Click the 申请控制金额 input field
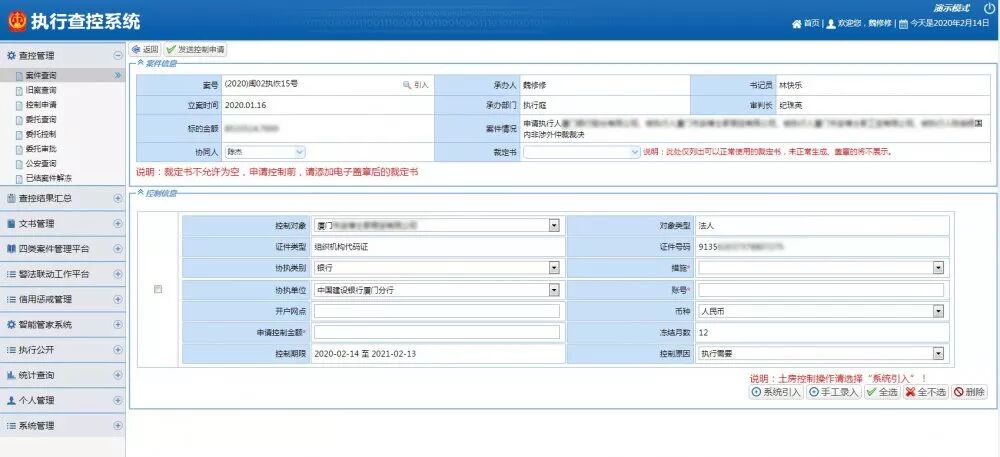 point(437,332)
